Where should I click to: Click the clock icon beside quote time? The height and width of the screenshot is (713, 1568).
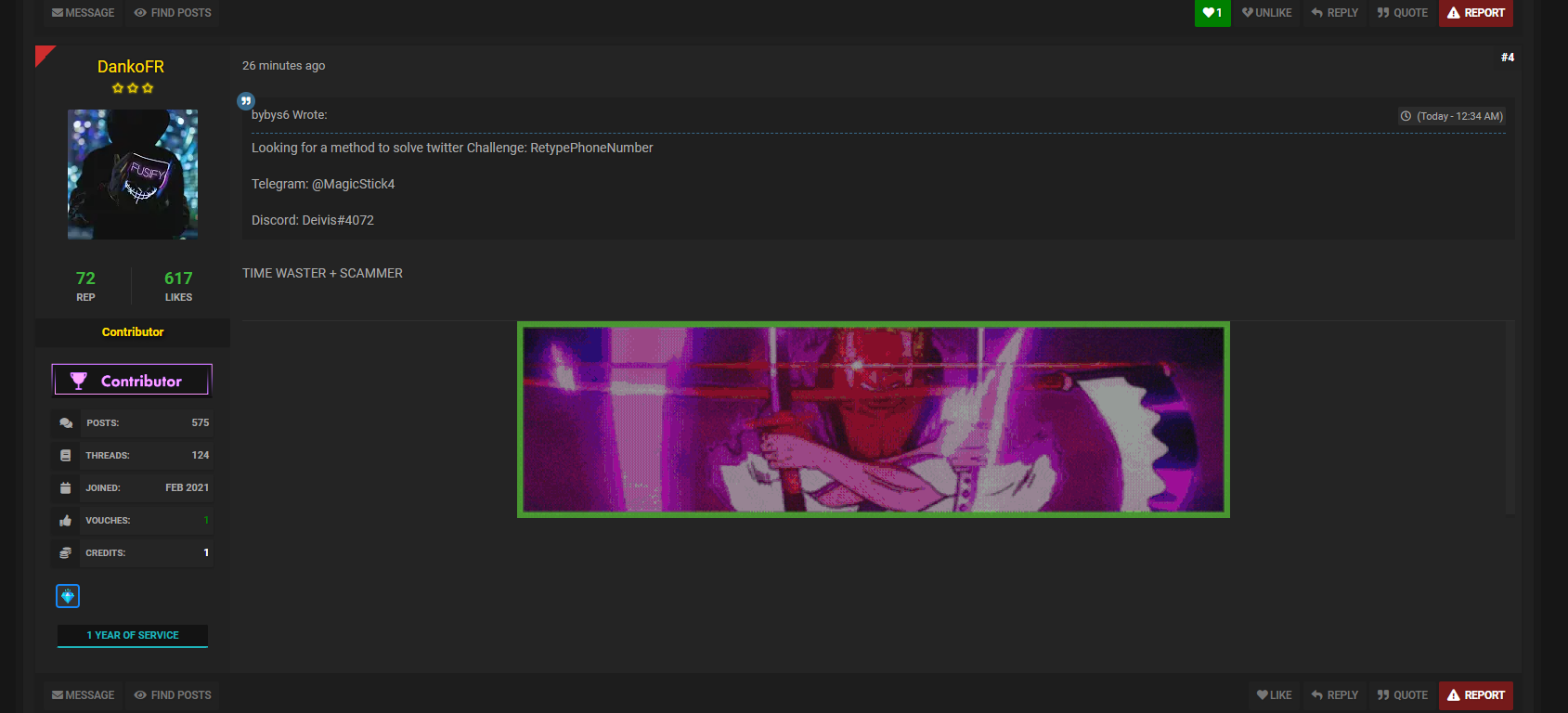[x=1406, y=116]
